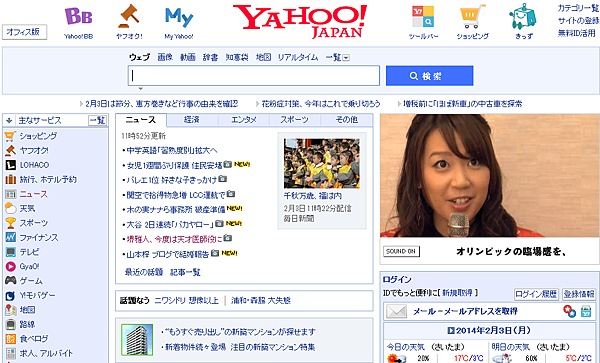This screenshot has height=363, width=600.
Task: Open the Setsubun February 3 promo link
Action: click(162, 104)
